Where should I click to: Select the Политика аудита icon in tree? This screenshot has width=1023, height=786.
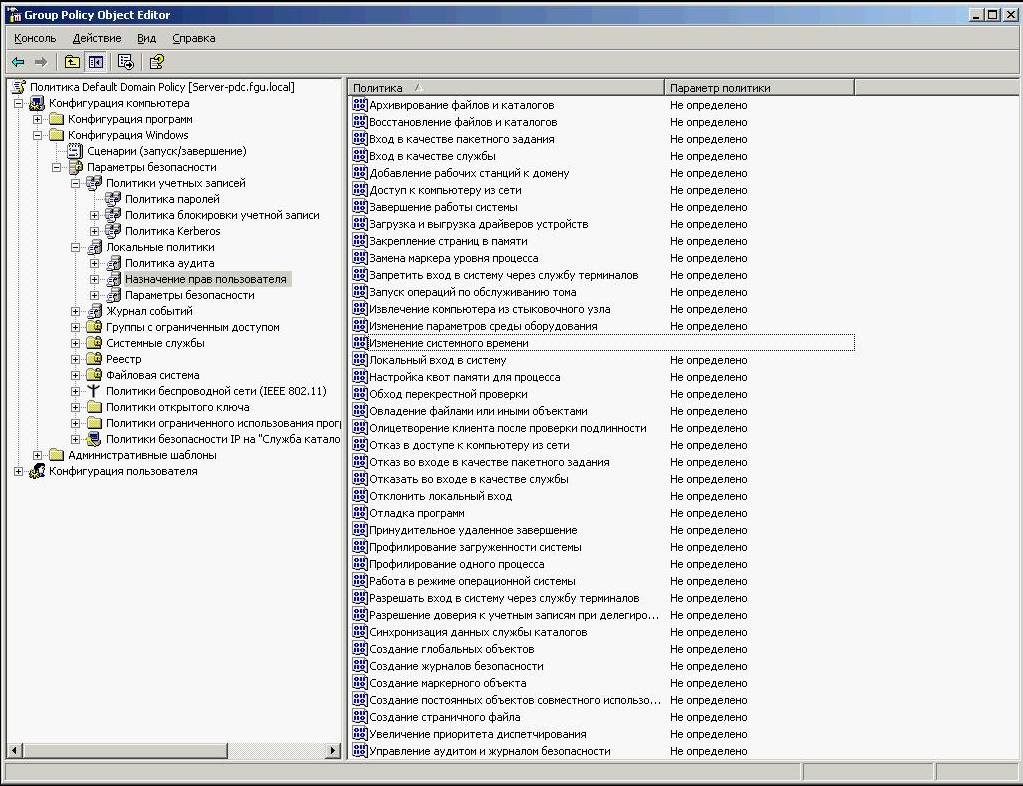tap(113, 263)
